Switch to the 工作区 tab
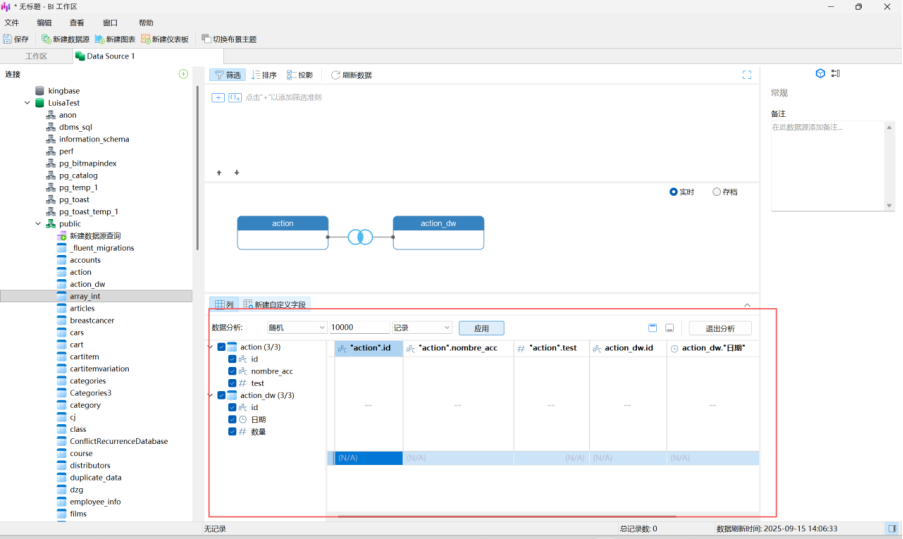 [36, 56]
